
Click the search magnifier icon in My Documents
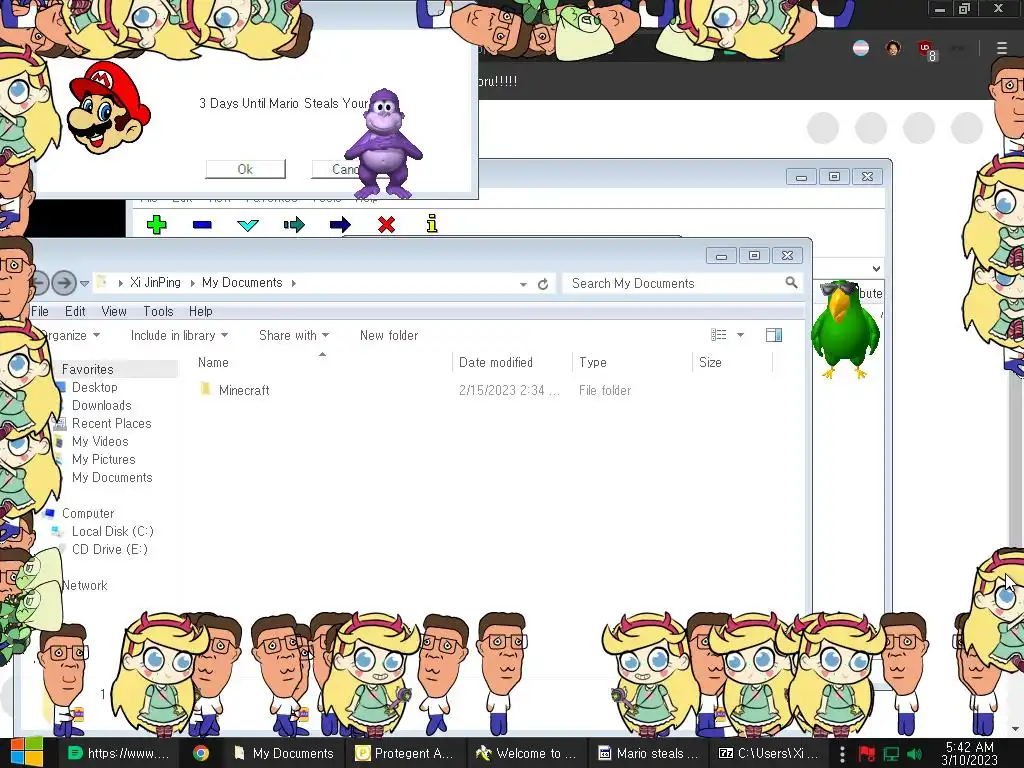(792, 283)
